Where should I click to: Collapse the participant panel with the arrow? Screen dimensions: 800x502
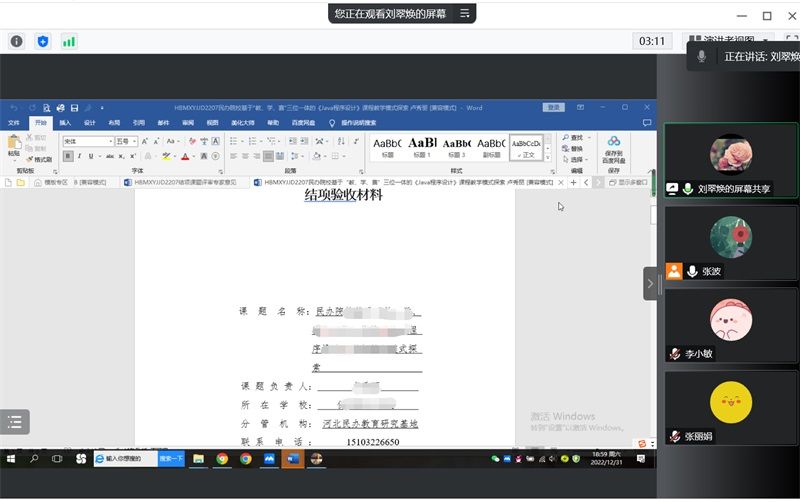(x=650, y=284)
